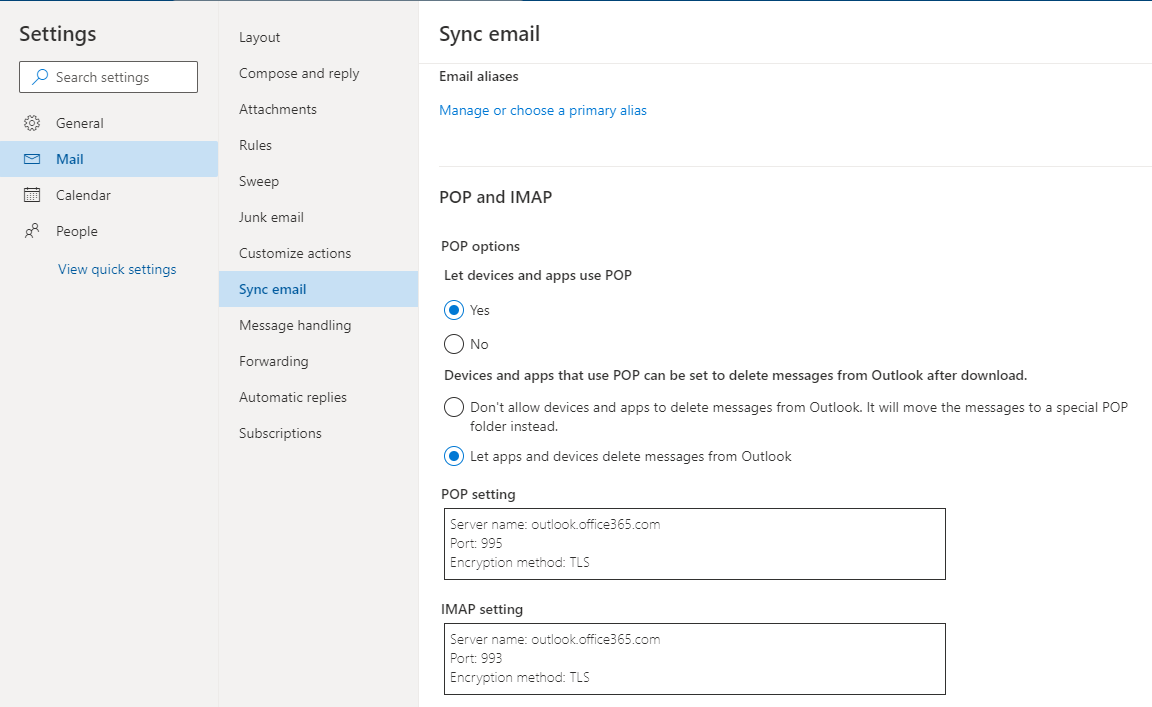This screenshot has height=707, width=1152.
Task: Select No to disable POP access
Action: (x=454, y=344)
